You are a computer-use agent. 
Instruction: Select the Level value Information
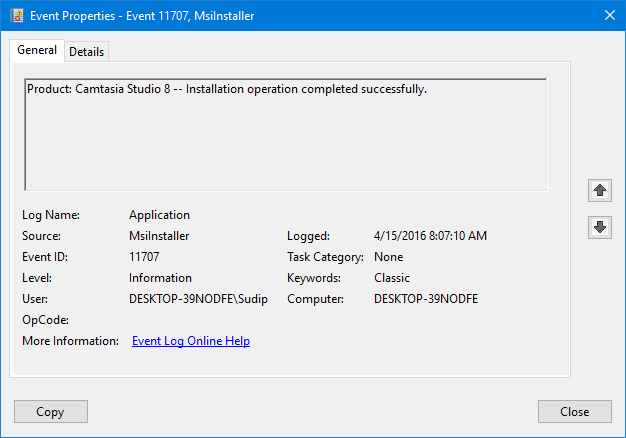(160, 278)
